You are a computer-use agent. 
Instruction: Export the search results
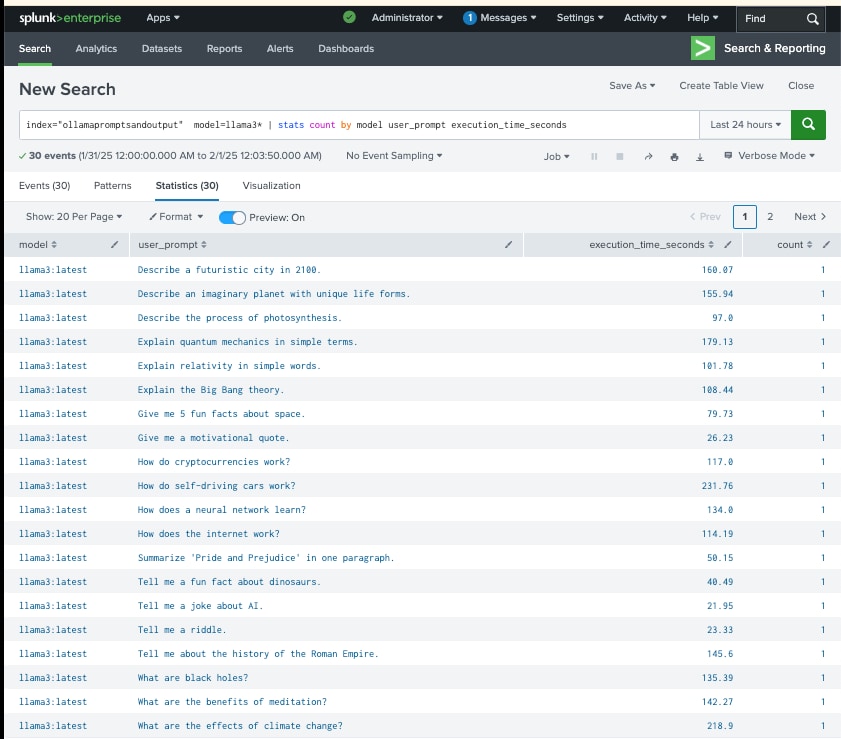point(700,157)
